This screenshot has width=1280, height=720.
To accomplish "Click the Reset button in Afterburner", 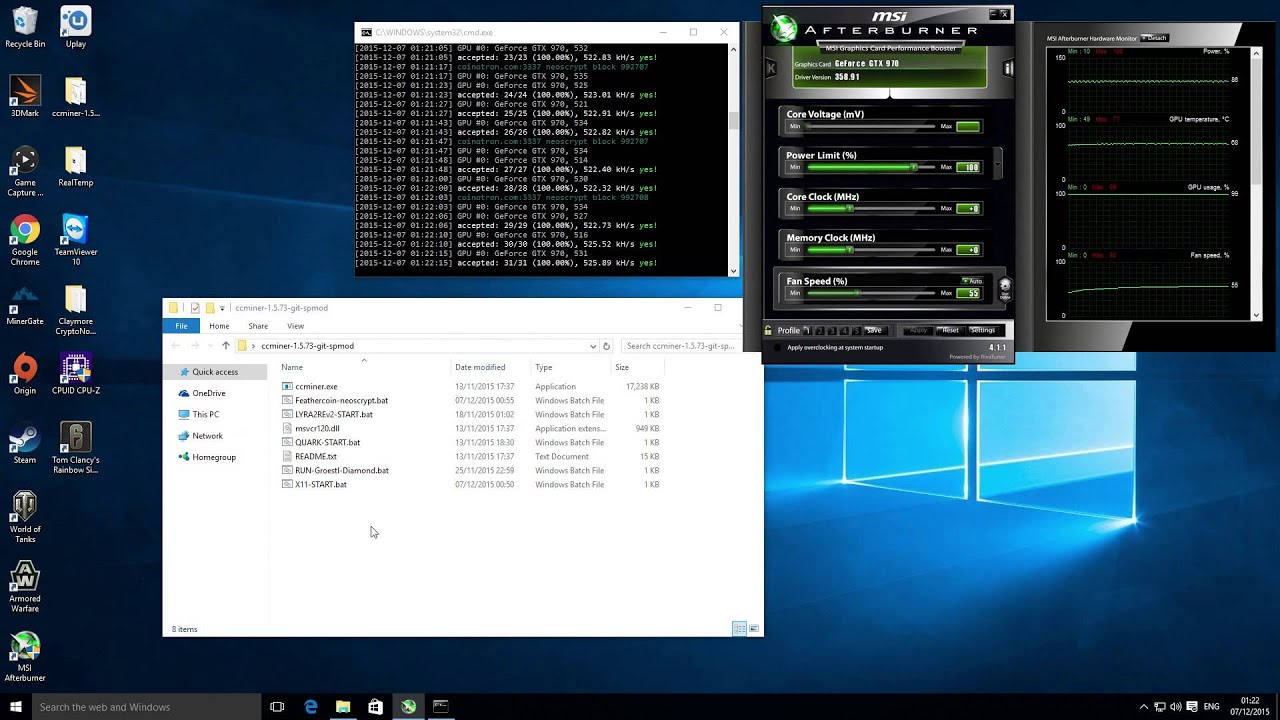I will pos(949,330).
